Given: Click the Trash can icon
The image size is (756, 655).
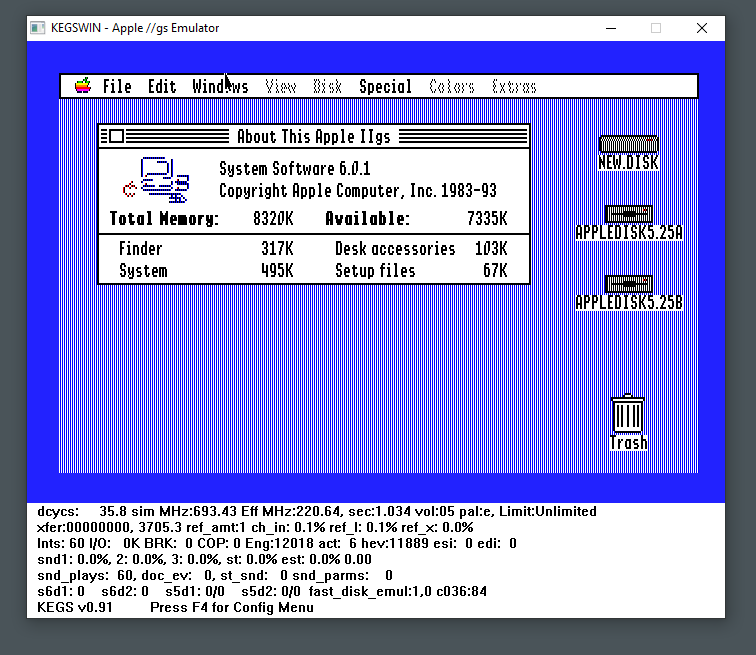Looking at the screenshot, I should click(627, 414).
